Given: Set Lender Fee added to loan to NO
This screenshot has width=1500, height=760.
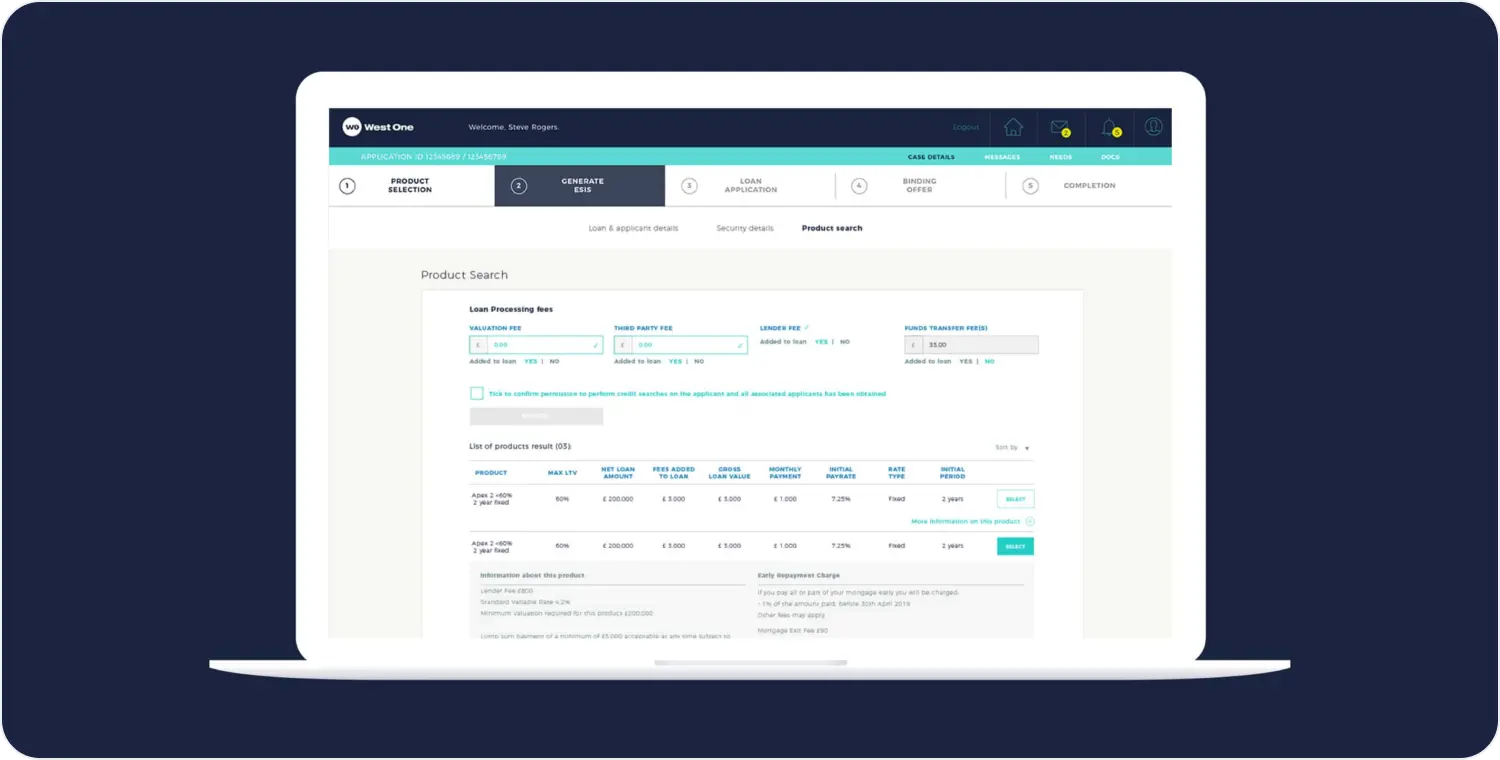Looking at the screenshot, I should (845, 342).
